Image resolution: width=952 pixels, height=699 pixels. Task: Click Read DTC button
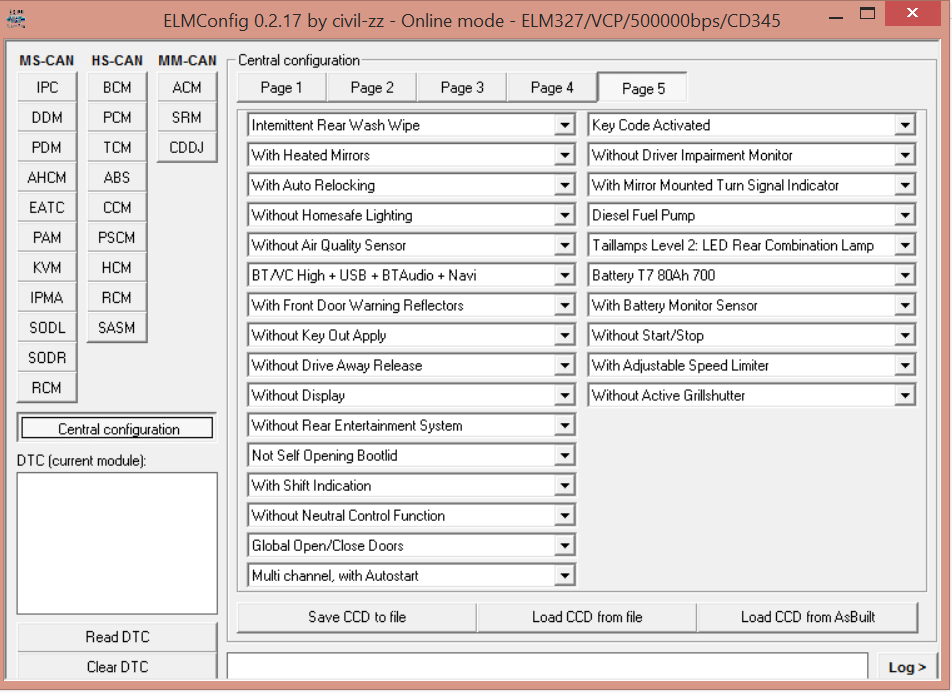point(117,637)
